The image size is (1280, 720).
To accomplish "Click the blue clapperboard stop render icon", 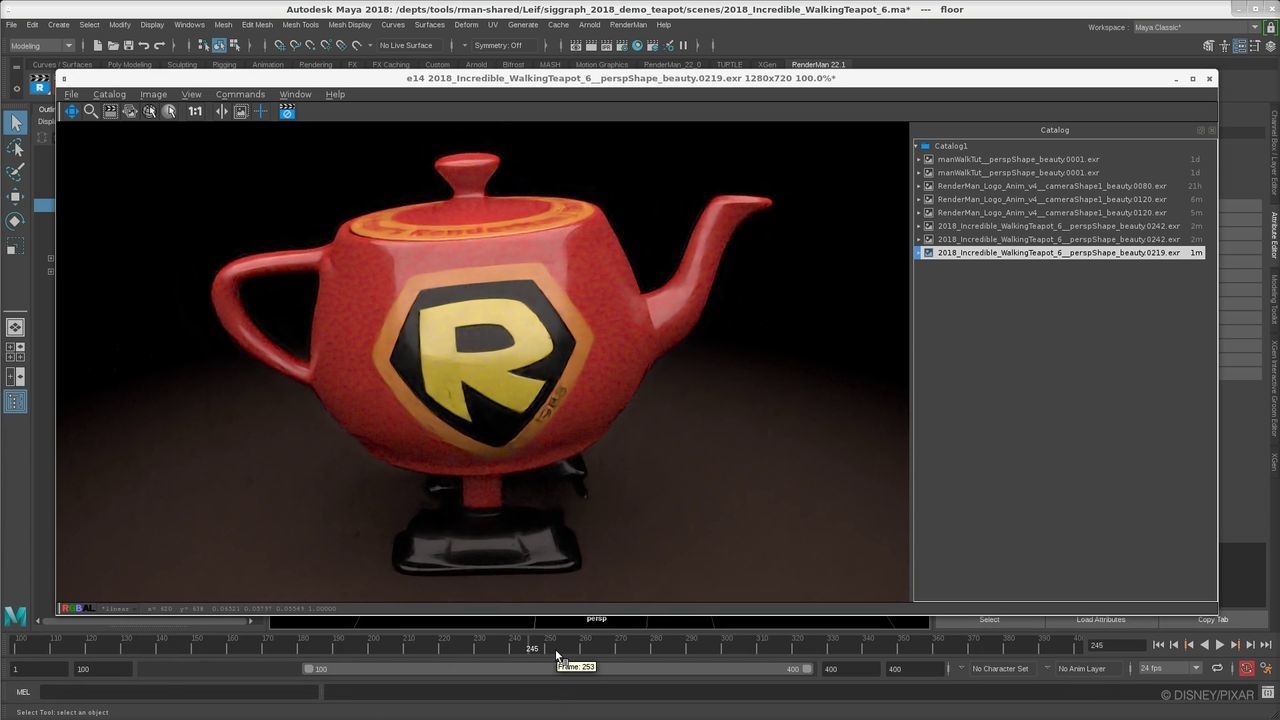I will [287, 111].
